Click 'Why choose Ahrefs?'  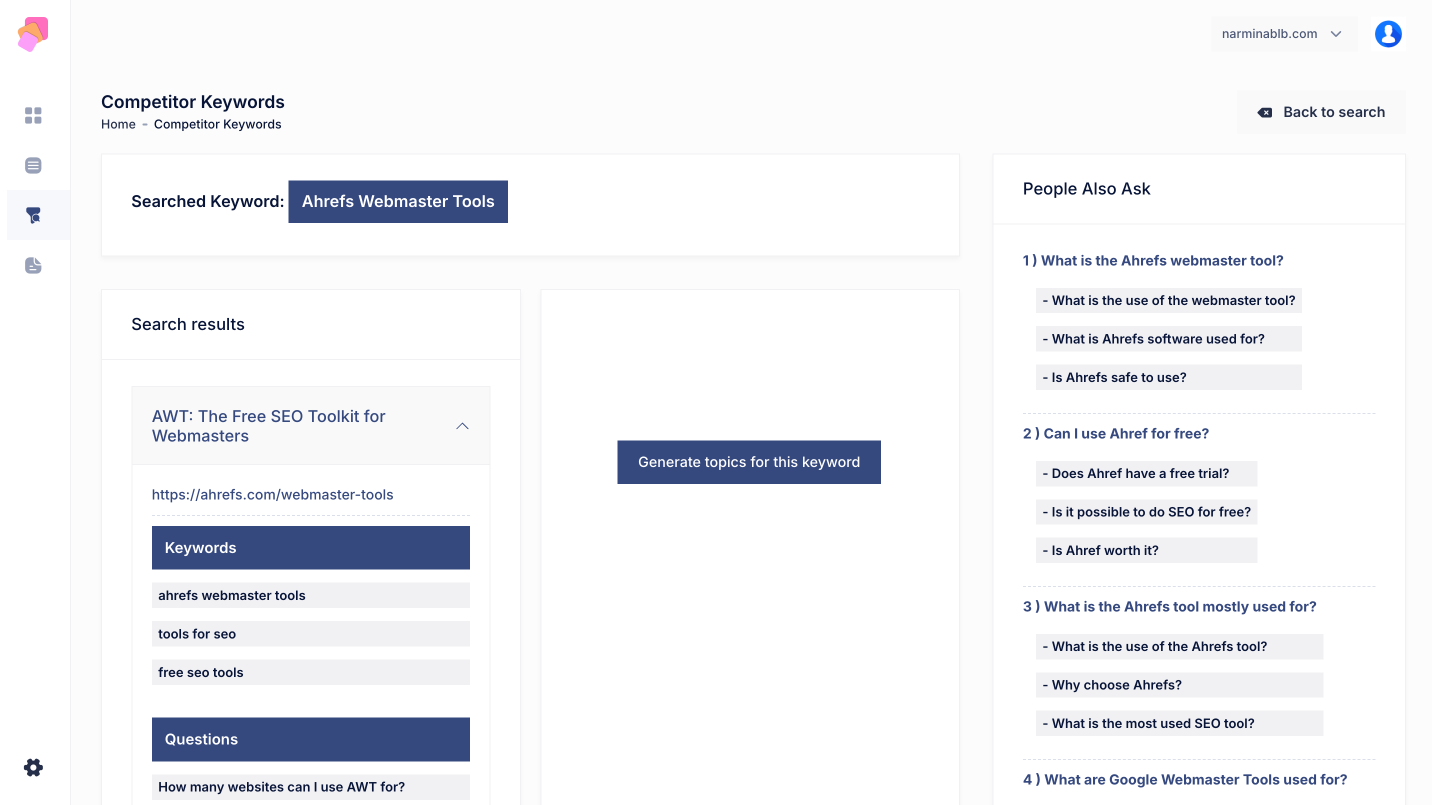tap(1180, 685)
